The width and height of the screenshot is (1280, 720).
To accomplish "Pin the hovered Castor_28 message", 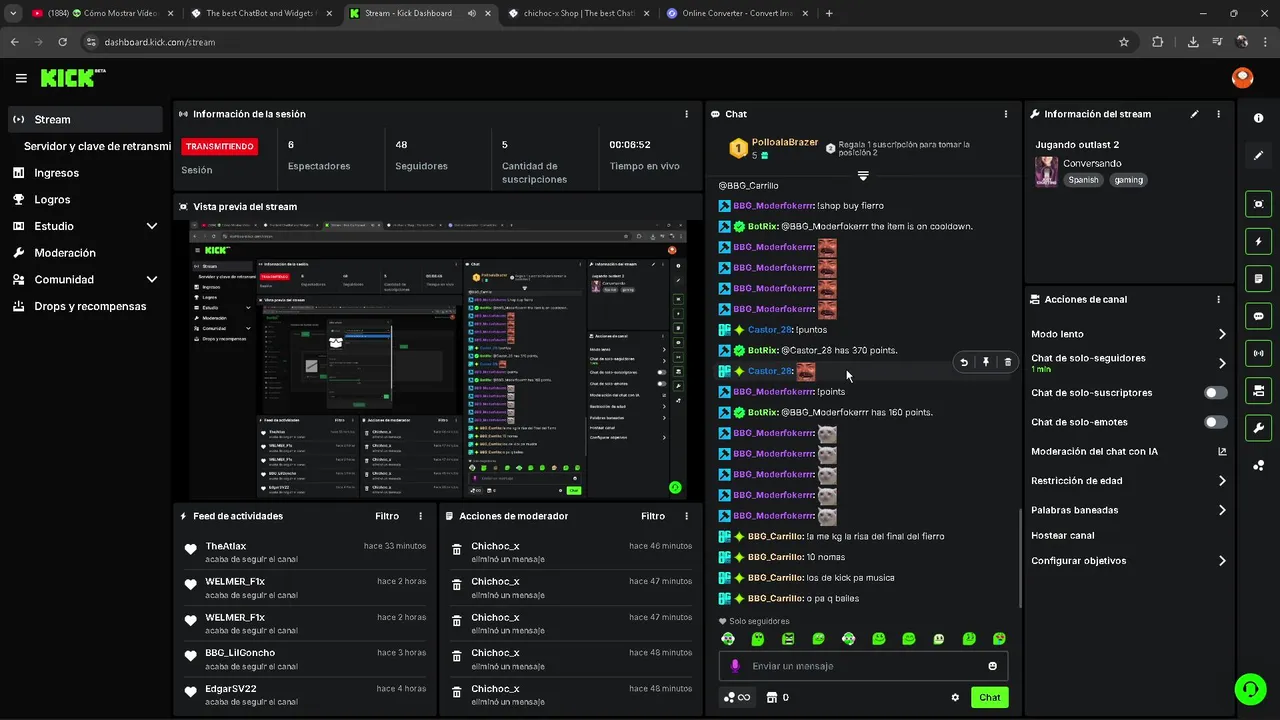I will click(986, 362).
